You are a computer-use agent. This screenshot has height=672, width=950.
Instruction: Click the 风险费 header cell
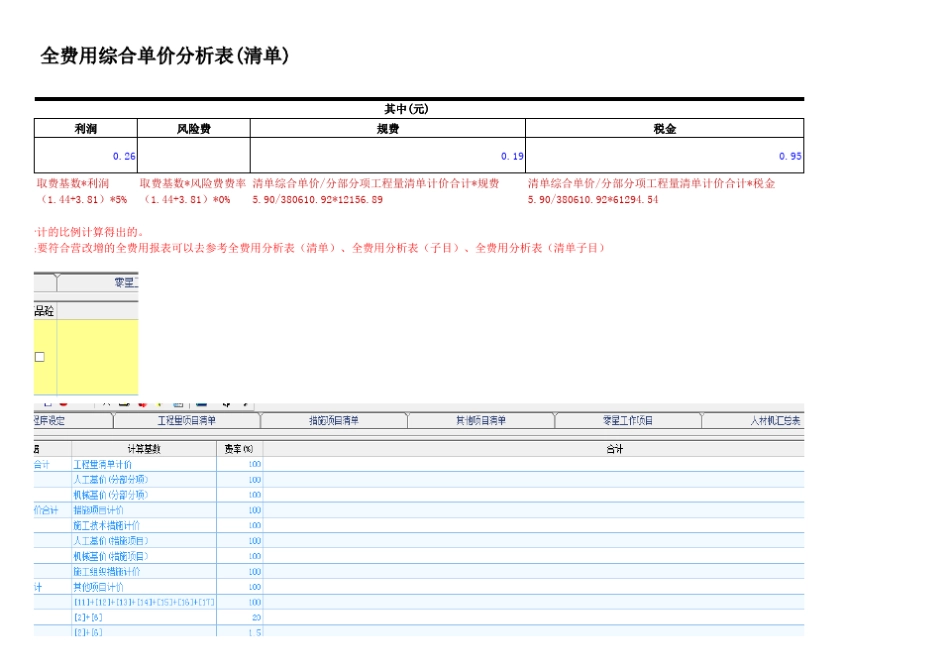[193, 128]
